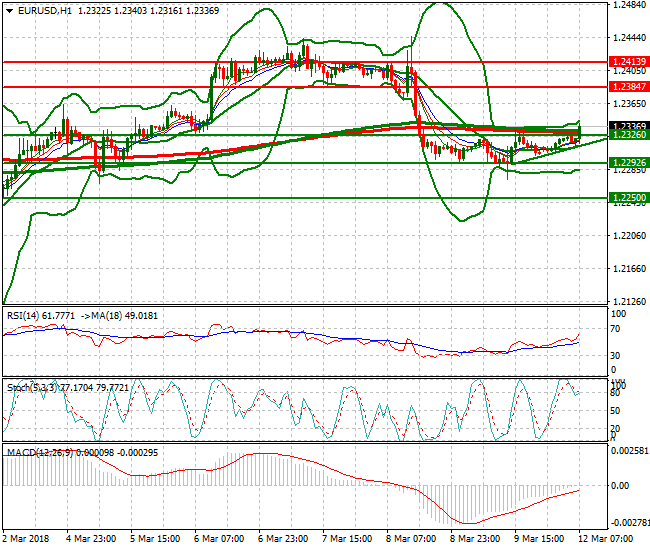The image size is (650, 550).
Task: Click the MACD(12,26,9) indicator label
Action: click(38, 453)
